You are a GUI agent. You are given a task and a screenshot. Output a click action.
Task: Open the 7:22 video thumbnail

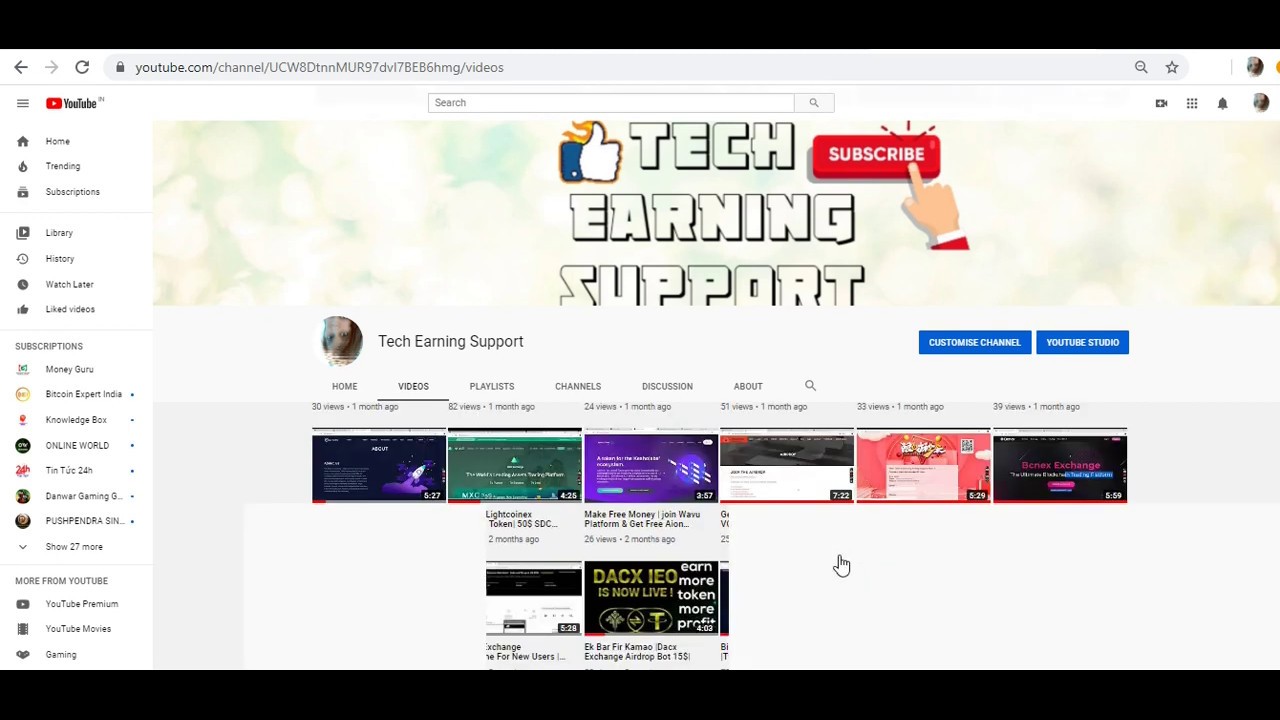pyautogui.click(x=787, y=465)
